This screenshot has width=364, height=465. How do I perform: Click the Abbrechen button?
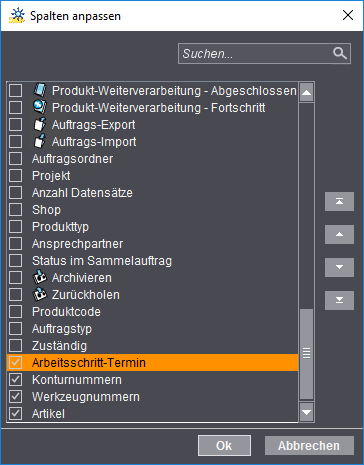tap(309, 445)
